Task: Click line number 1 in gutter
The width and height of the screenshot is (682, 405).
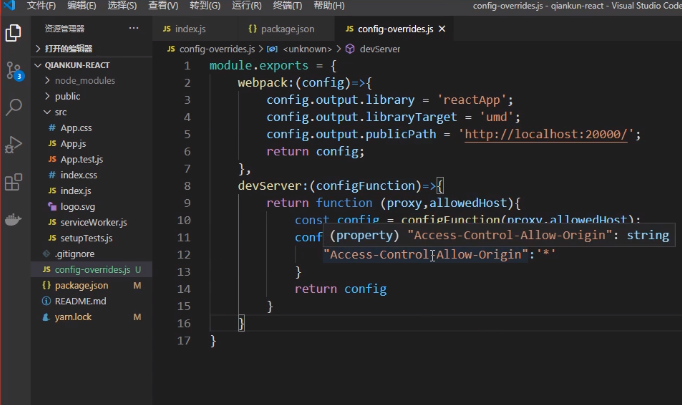Action: 187,66
